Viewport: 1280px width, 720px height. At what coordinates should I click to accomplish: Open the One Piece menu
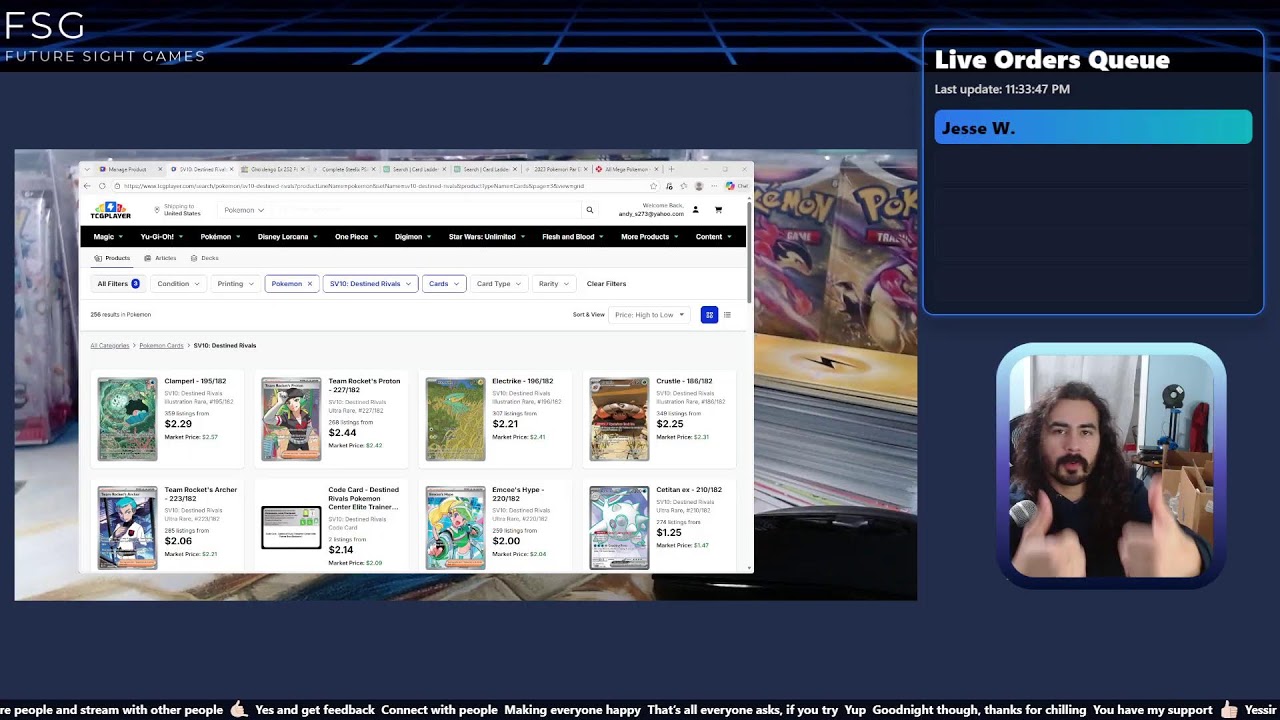tap(356, 237)
